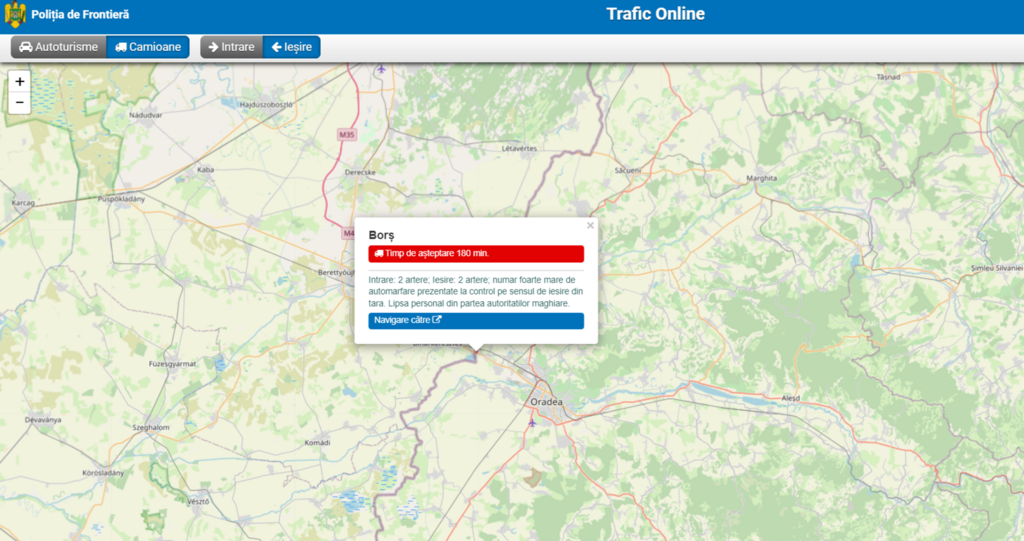Click the Oradea city label on the map
The image size is (1024, 541).
[545, 402]
